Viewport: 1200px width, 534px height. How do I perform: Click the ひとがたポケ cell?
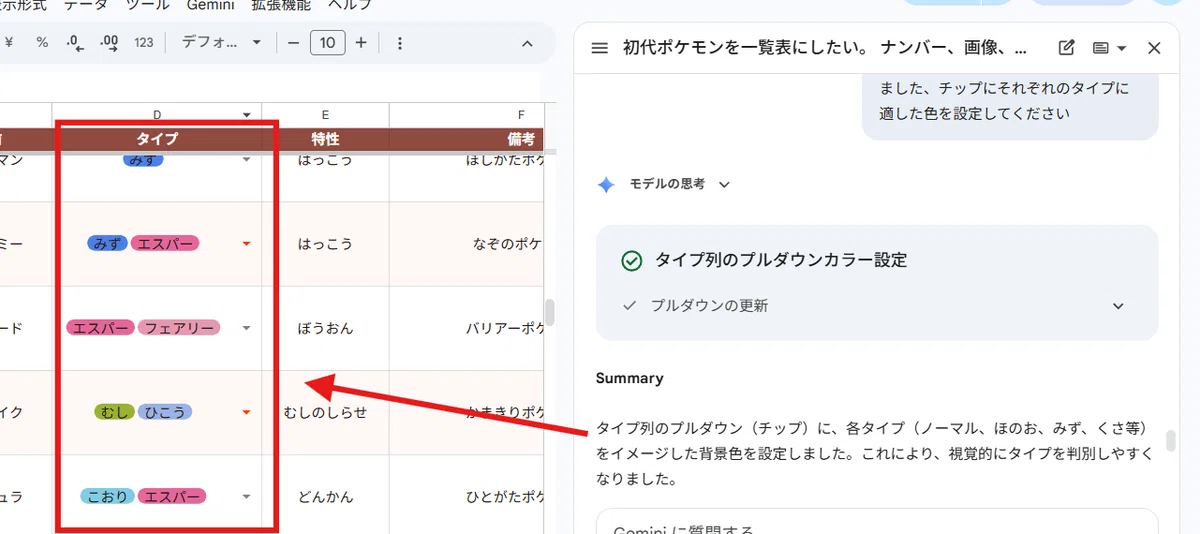tap(467, 496)
